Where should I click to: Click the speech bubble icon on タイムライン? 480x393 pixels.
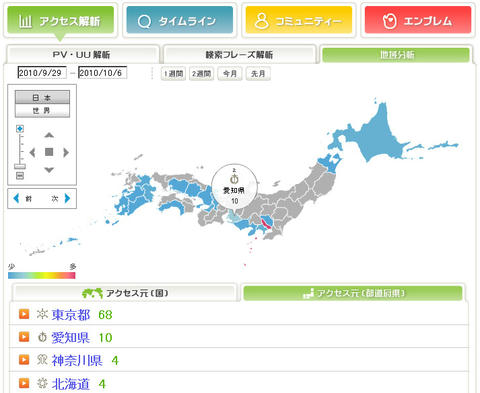pos(144,22)
